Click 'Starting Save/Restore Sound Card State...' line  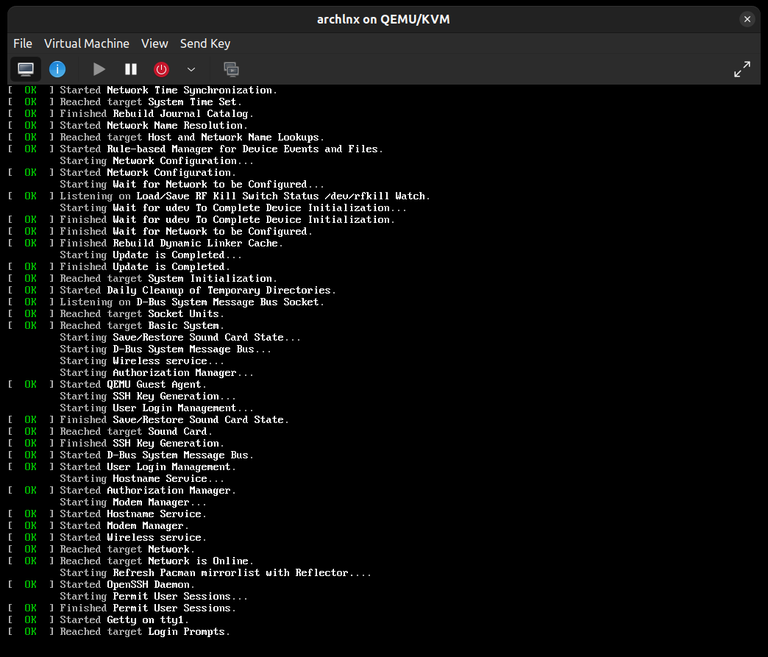click(x=180, y=337)
